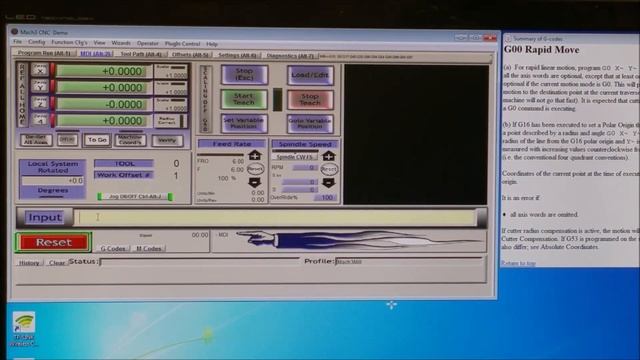The image size is (640, 360).
Task: Click the Ref All Home vertical button
Action: click(22, 95)
